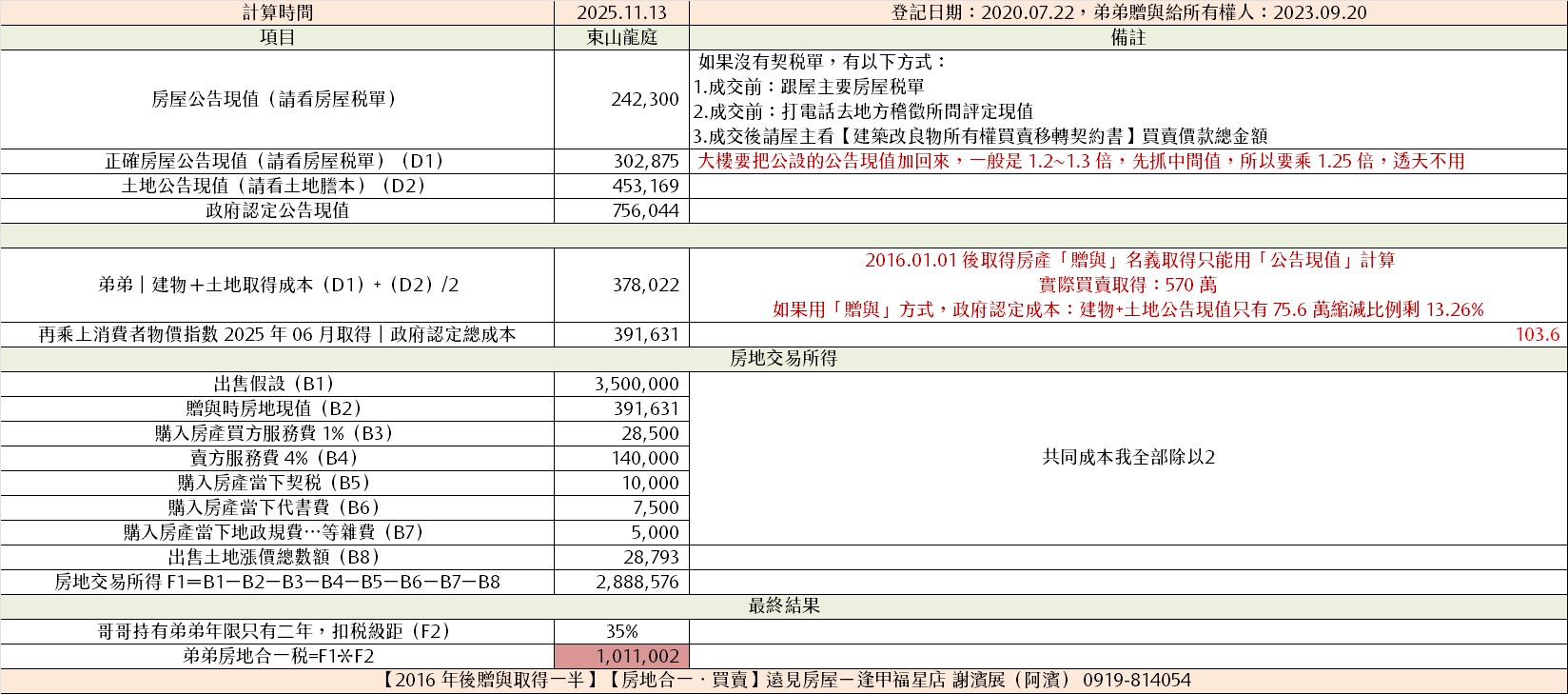Select the note 1.成交前：跟屋主要房屋稅單
The image size is (1568, 694).
tap(808, 87)
